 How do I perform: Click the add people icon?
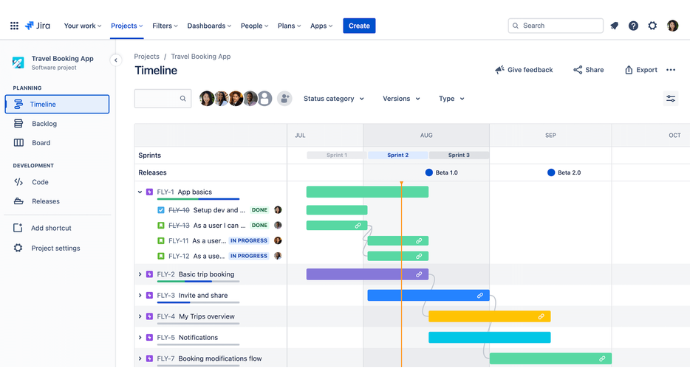pos(285,99)
